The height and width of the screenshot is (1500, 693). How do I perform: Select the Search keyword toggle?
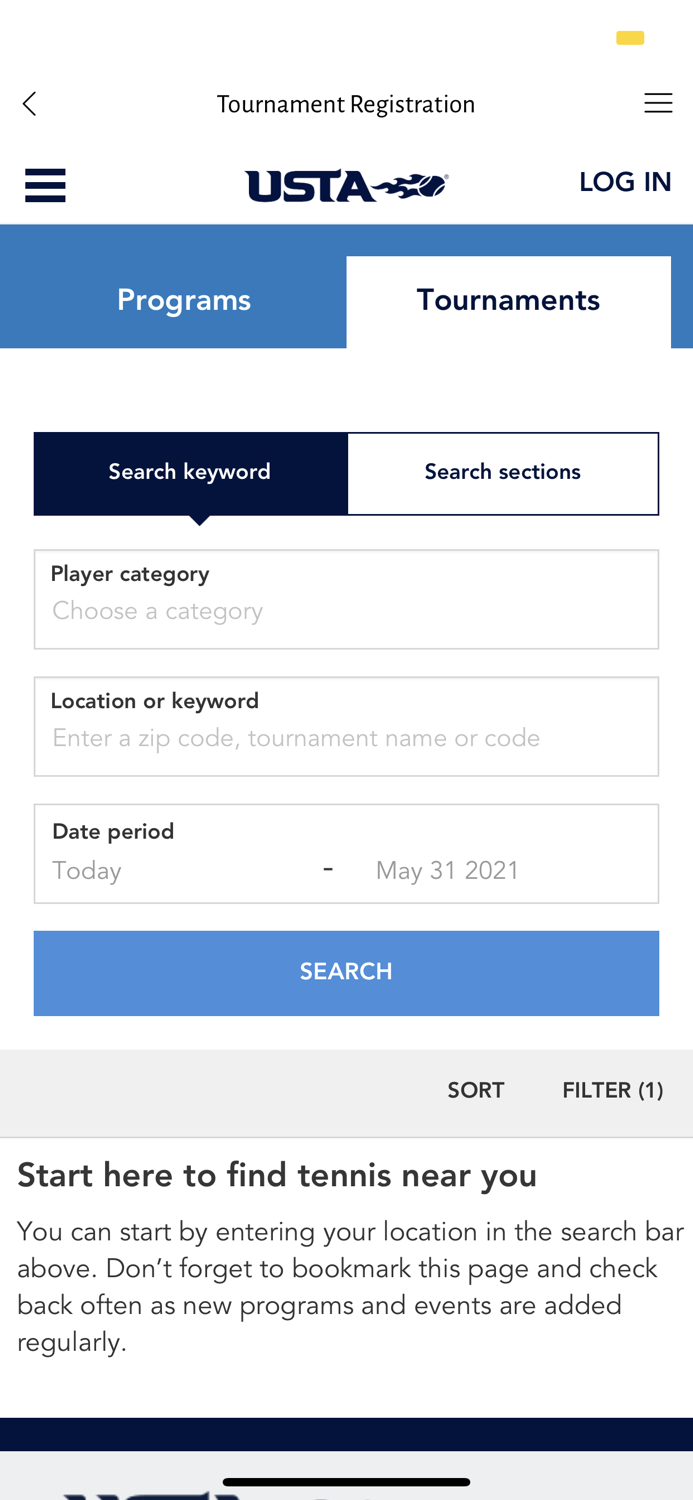190,473
